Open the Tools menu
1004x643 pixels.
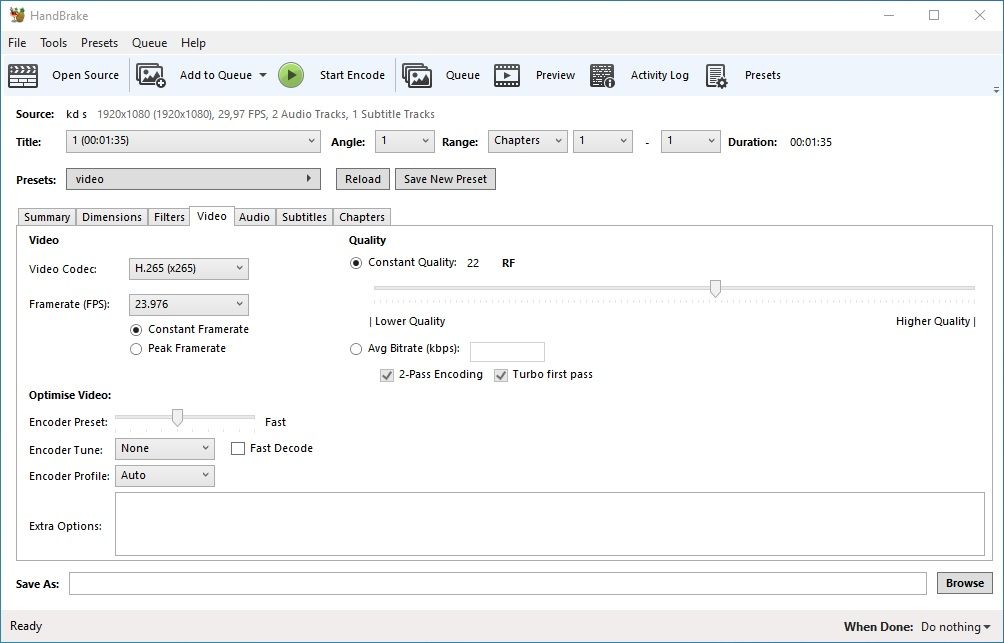coord(53,43)
